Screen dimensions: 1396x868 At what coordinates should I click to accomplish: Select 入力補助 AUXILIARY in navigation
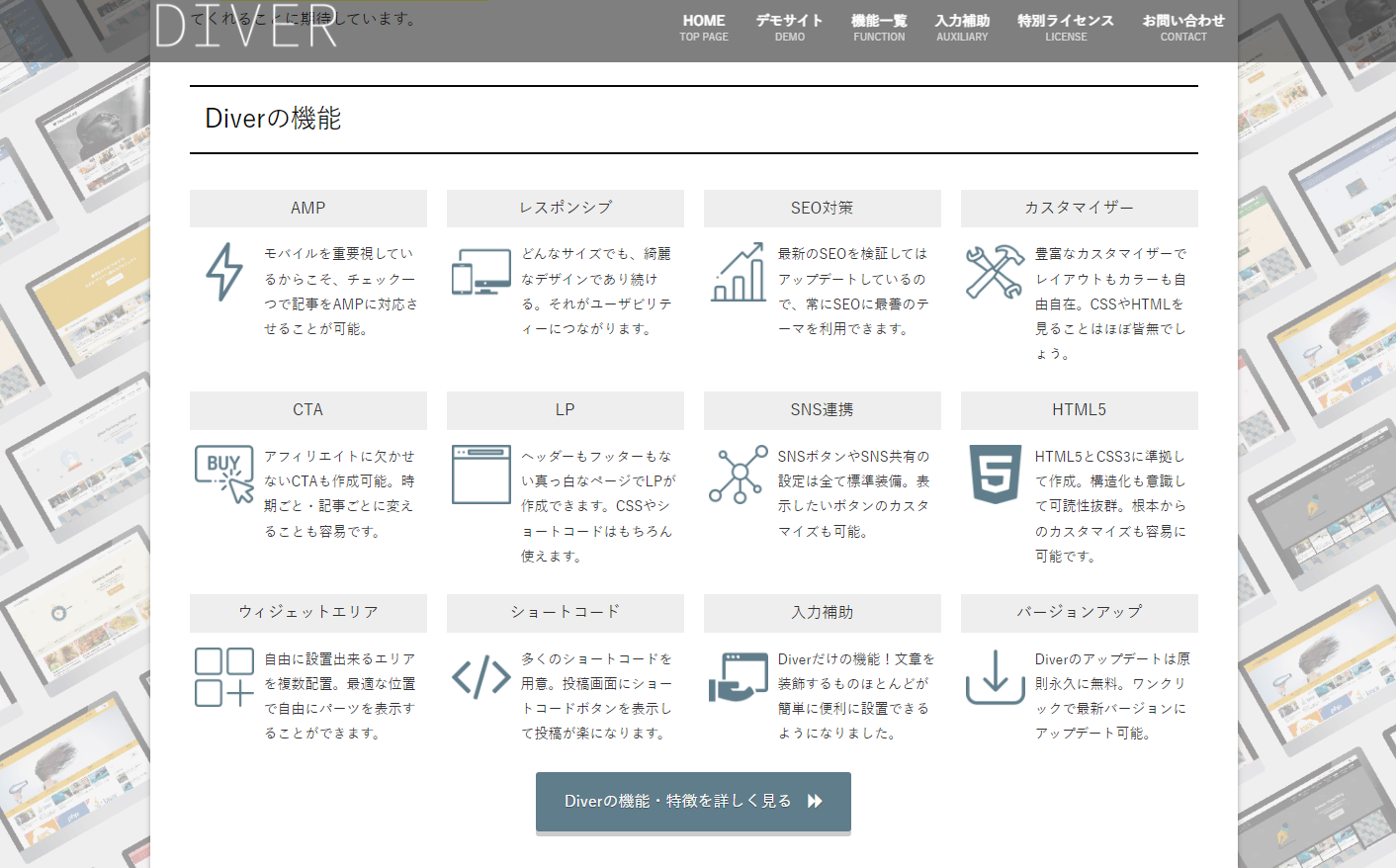pyautogui.click(x=962, y=28)
